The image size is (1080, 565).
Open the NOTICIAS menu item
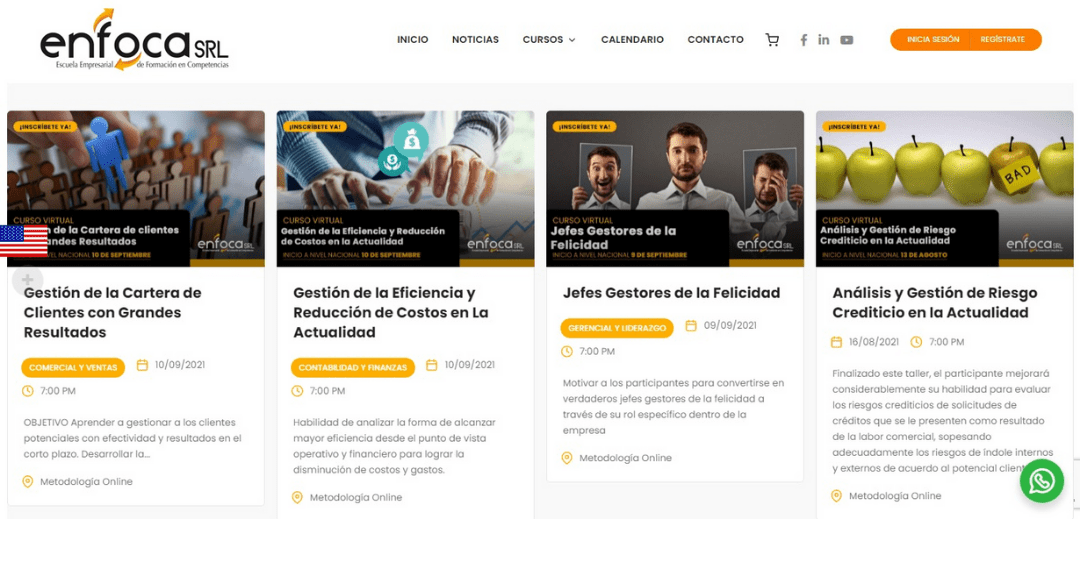(x=475, y=40)
